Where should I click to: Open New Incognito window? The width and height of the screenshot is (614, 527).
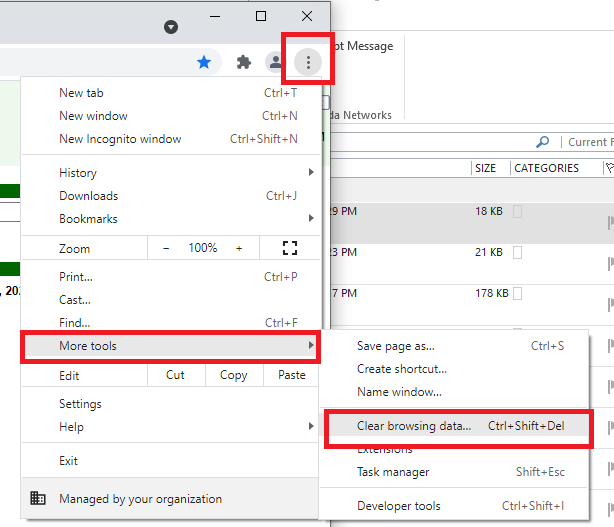120,139
